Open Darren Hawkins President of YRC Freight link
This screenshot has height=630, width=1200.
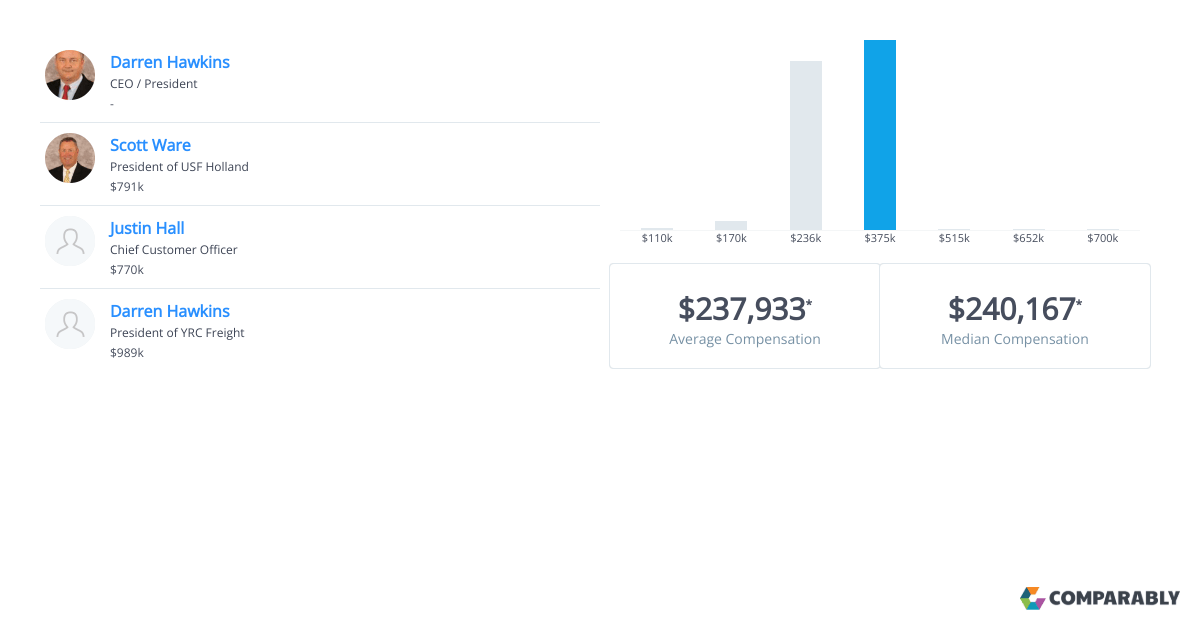[x=169, y=311]
